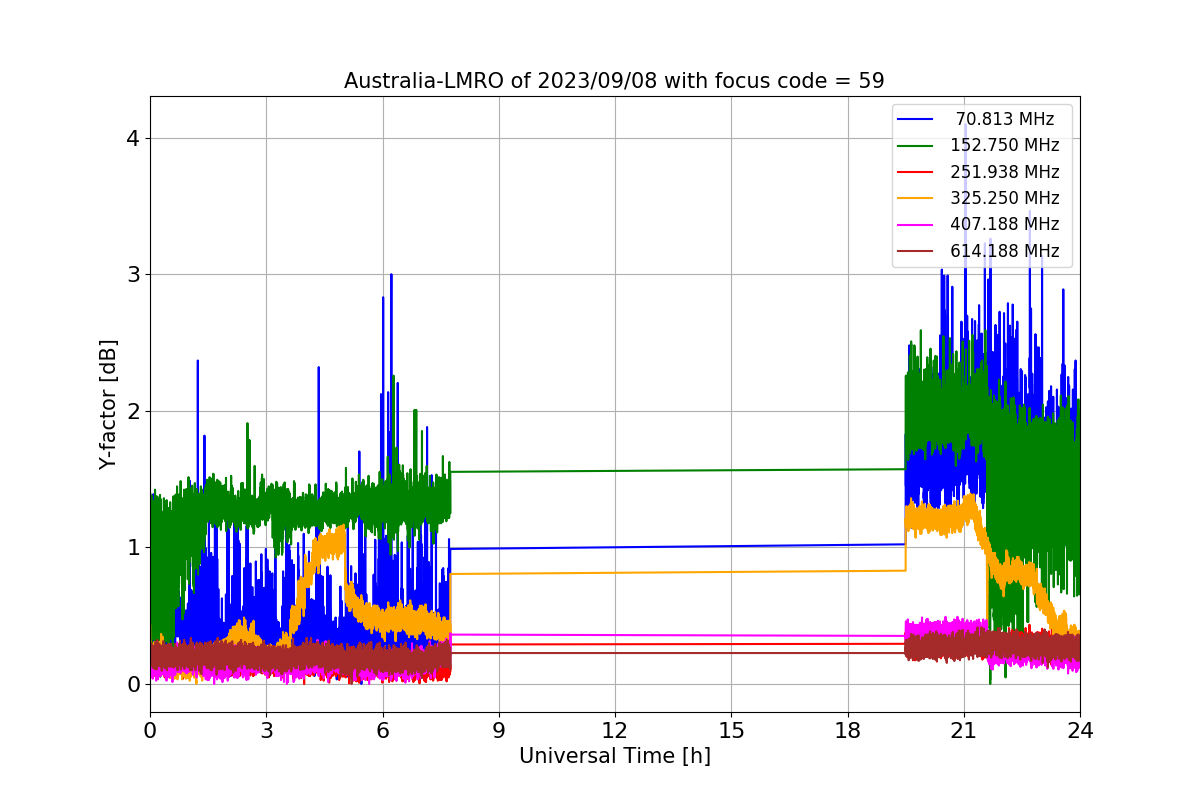Screen dimensions: 1200x800
Task: Click the blue legend line swatch
Action: pyautogui.click(x=916, y=119)
